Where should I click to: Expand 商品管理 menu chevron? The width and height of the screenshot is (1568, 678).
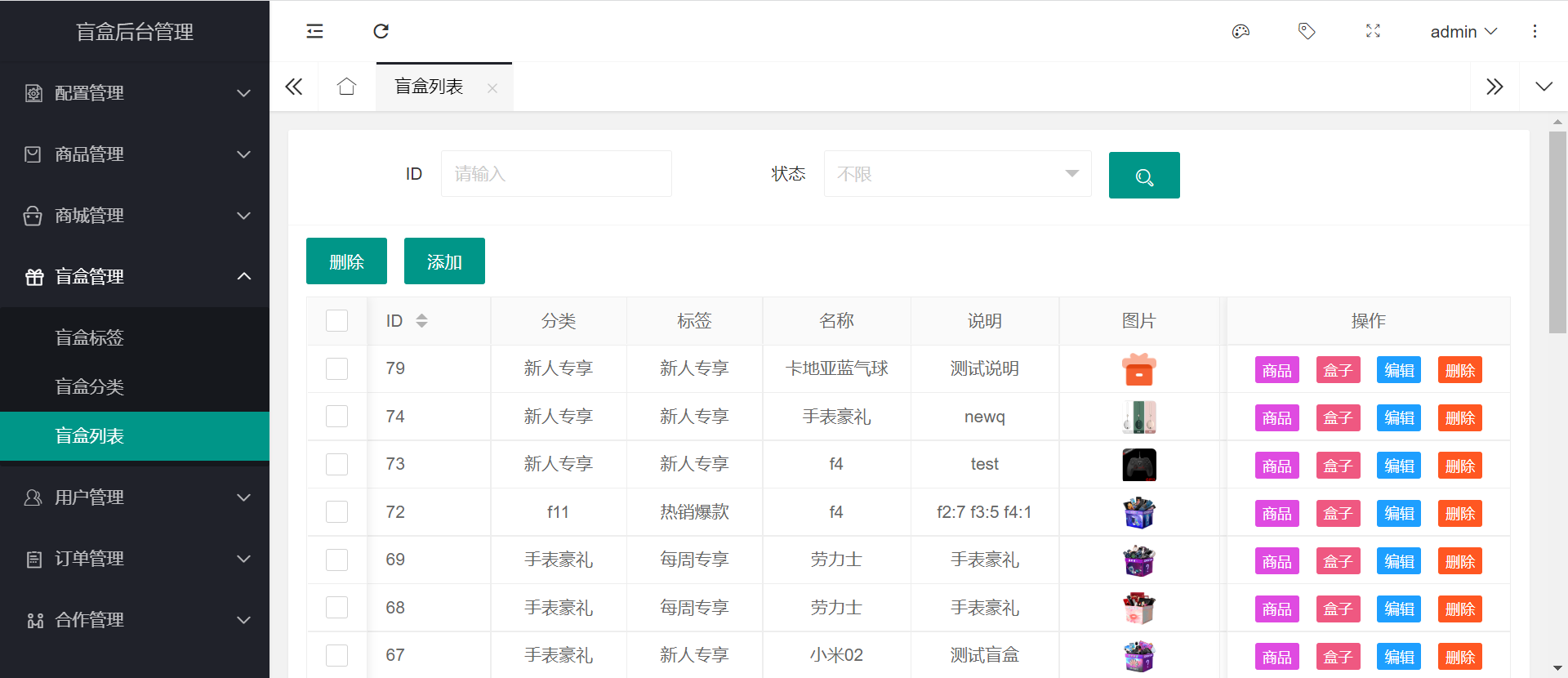coord(243,154)
